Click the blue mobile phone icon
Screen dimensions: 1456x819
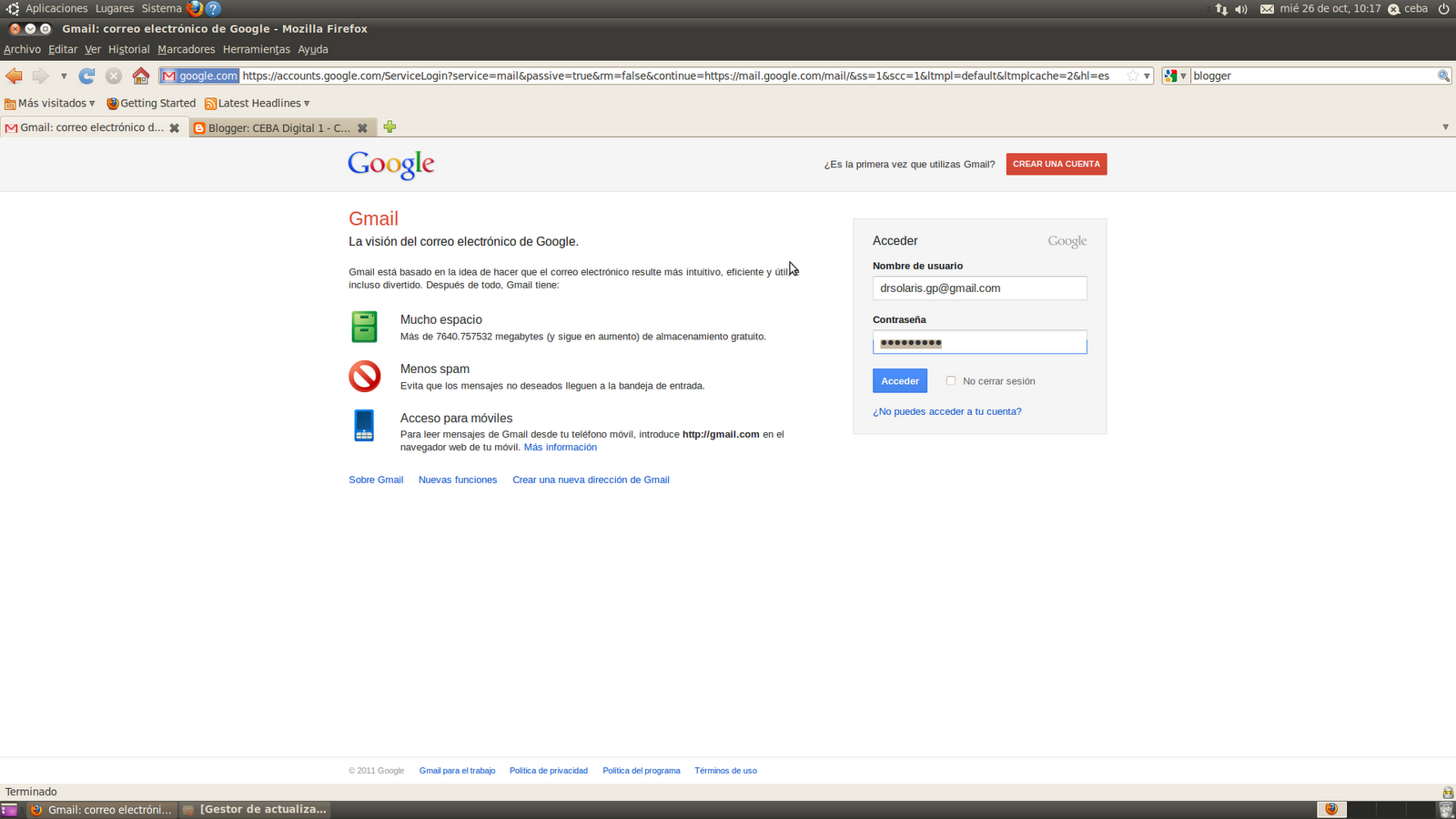point(364,425)
